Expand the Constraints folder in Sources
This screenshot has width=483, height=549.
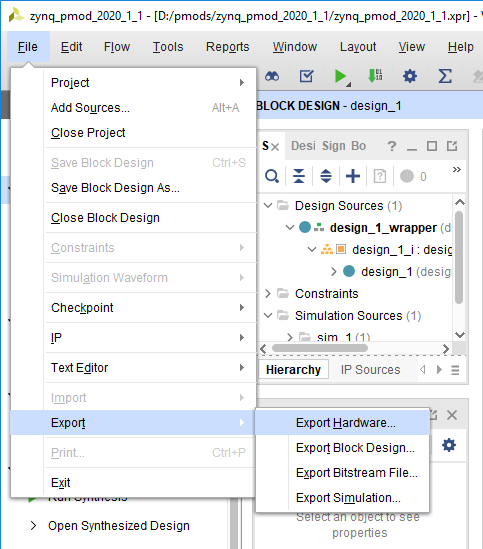pyautogui.click(x=268, y=293)
